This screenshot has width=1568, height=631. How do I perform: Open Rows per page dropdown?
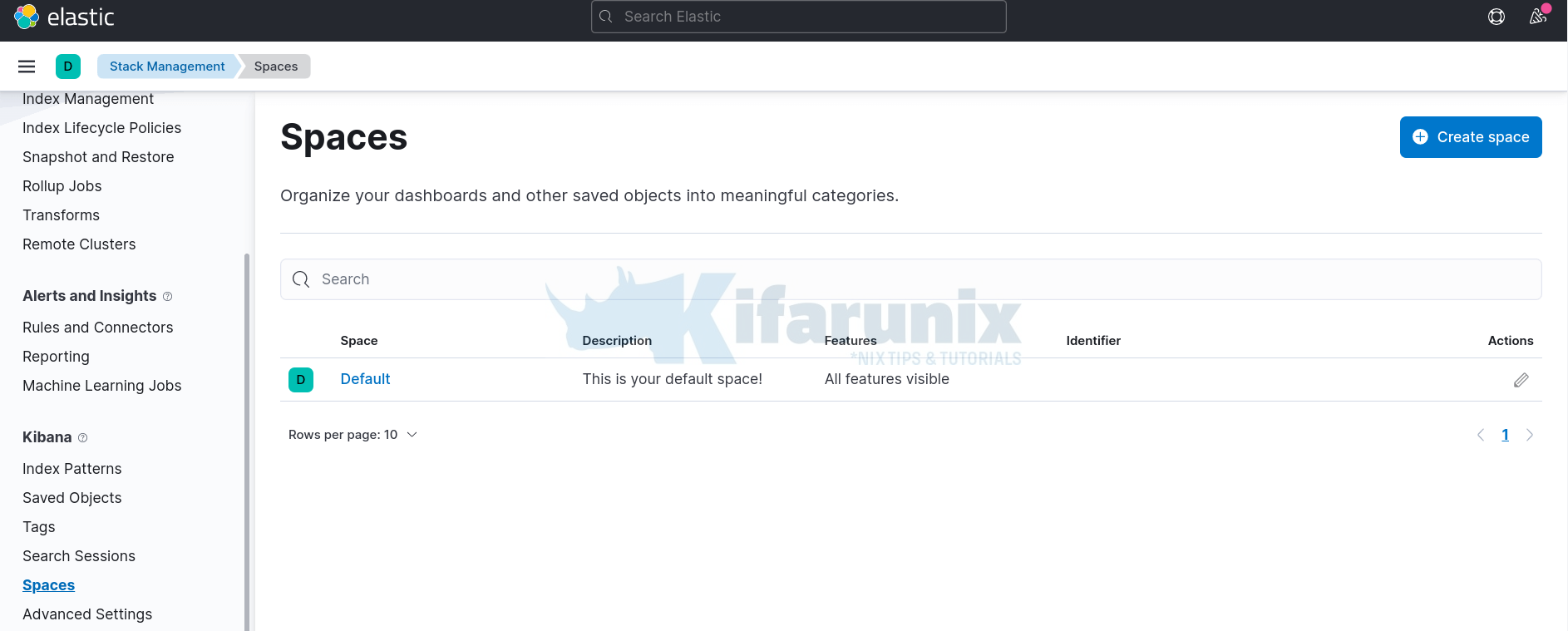pos(353,435)
